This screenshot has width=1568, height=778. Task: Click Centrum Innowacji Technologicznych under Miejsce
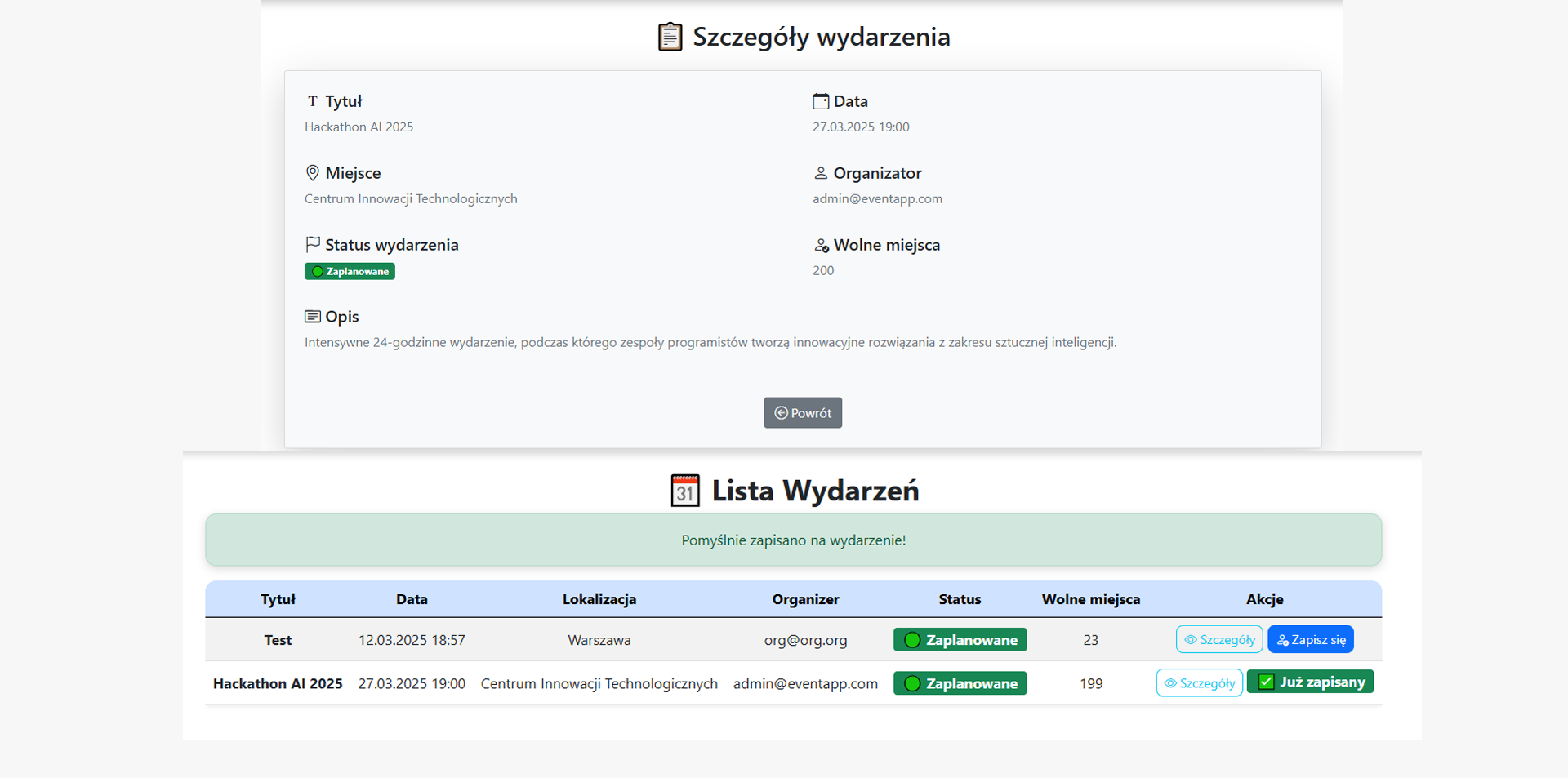point(411,198)
